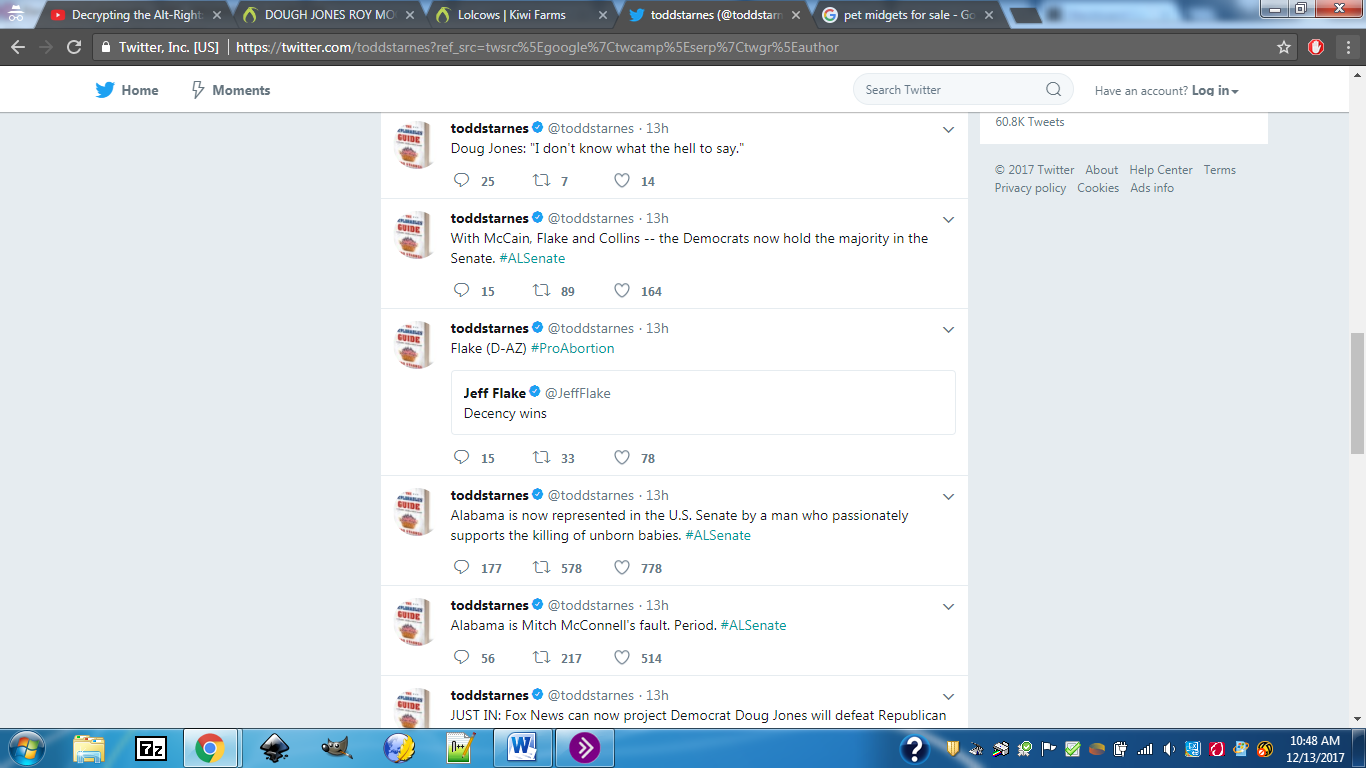Click the search magnifier icon in Twitter search
This screenshot has width=1366, height=768.
(1053, 89)
